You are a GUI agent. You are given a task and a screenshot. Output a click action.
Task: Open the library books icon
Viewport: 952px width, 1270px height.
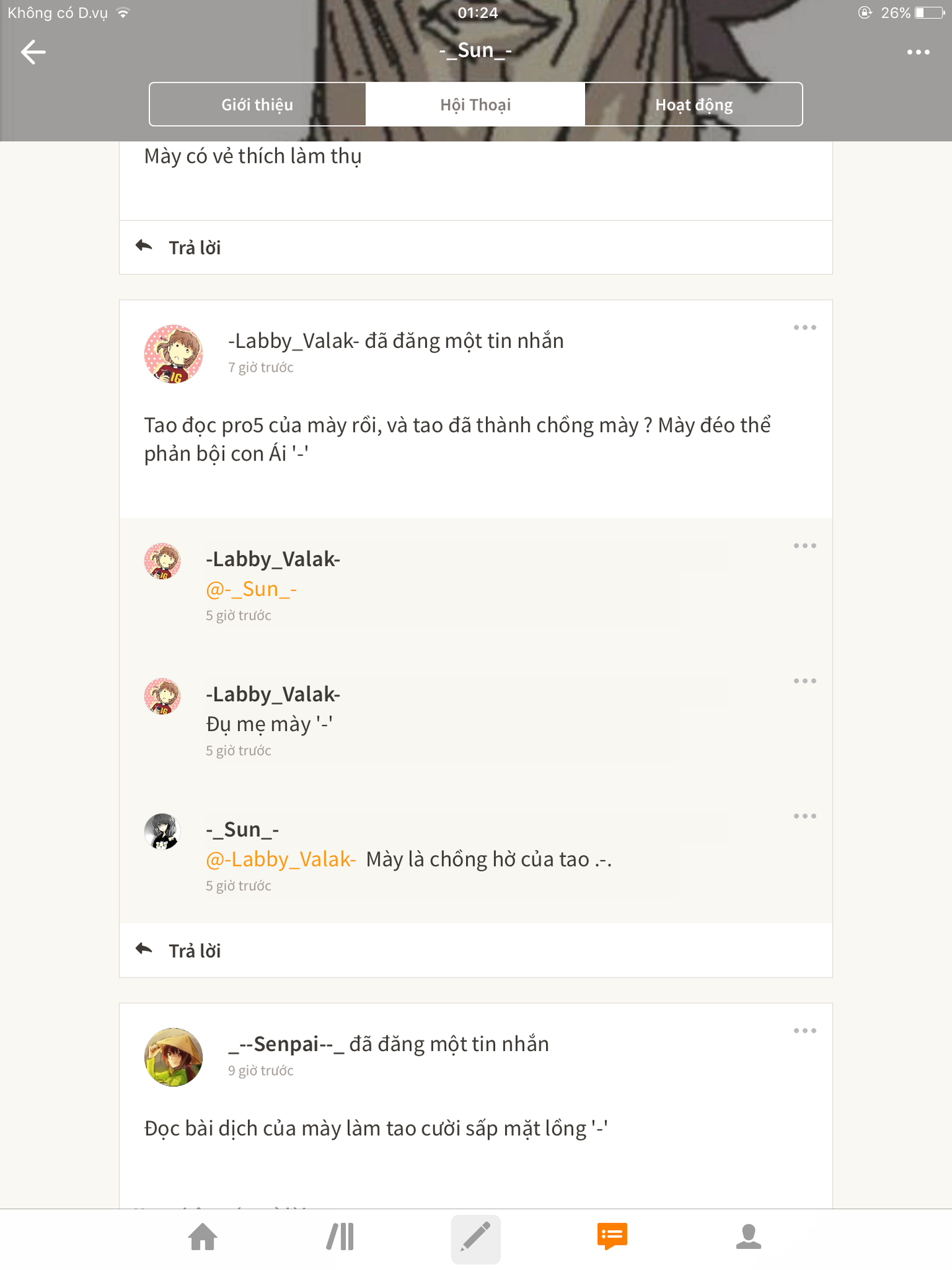point(340,1237)
